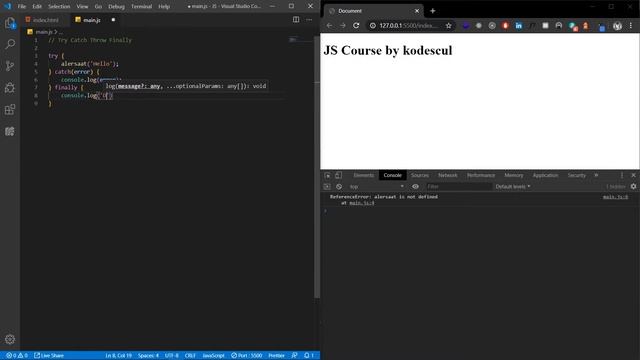Open the Live Share activity bar icon
Viewport: 640px width, 360px height.
[10, 131]
